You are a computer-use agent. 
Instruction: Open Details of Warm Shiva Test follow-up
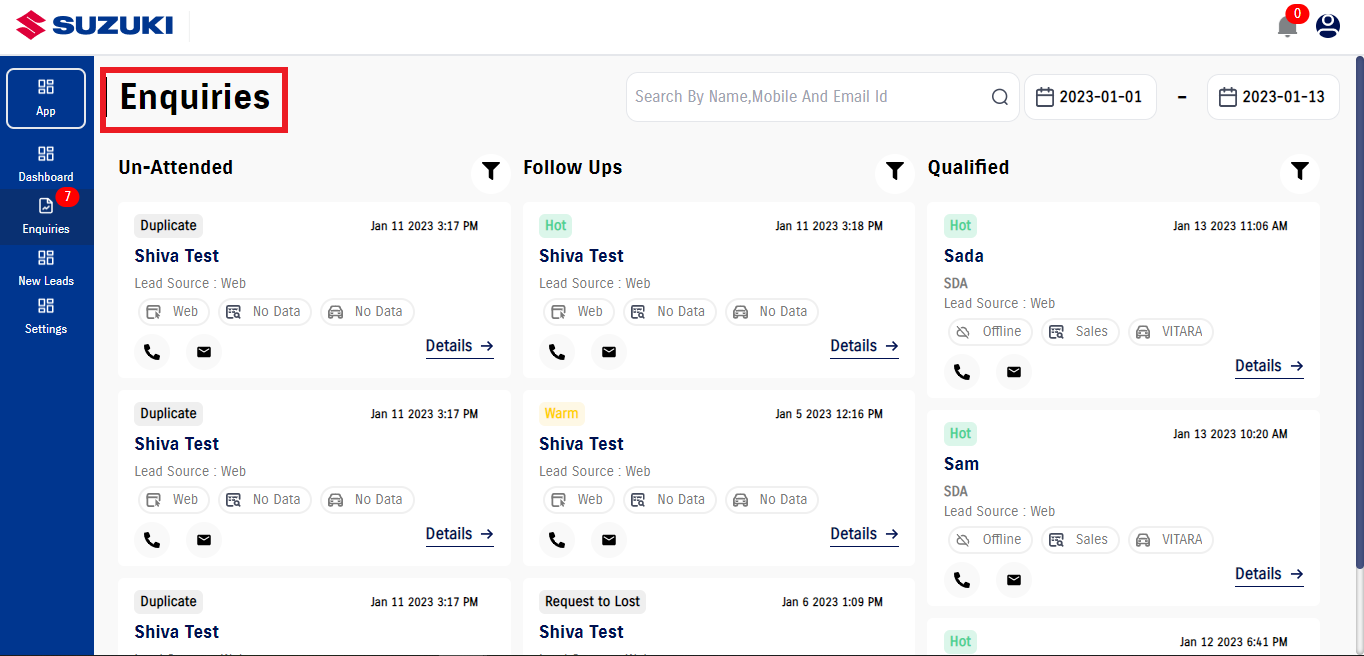coord(864,535)
